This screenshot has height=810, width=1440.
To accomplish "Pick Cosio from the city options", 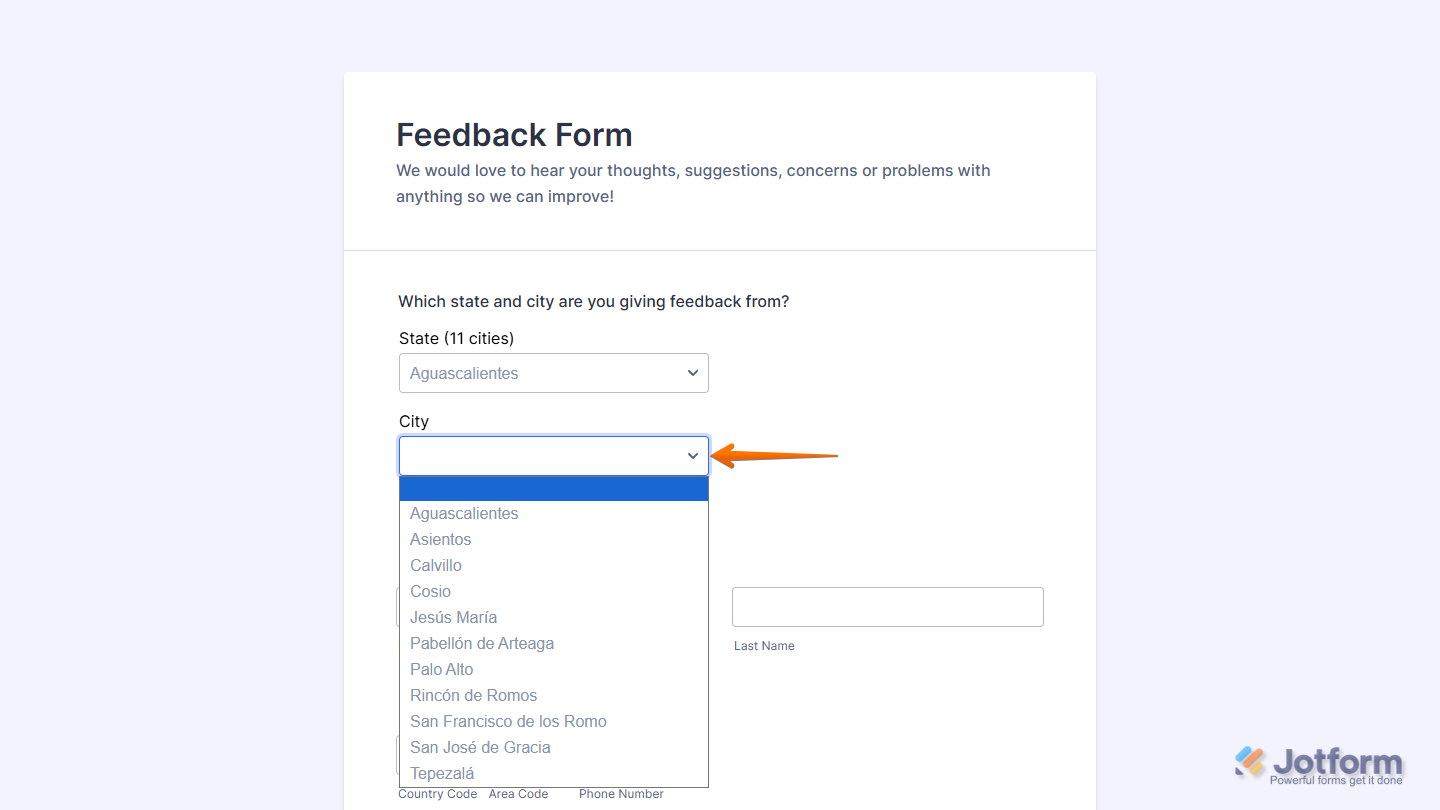I will [430, 591].
